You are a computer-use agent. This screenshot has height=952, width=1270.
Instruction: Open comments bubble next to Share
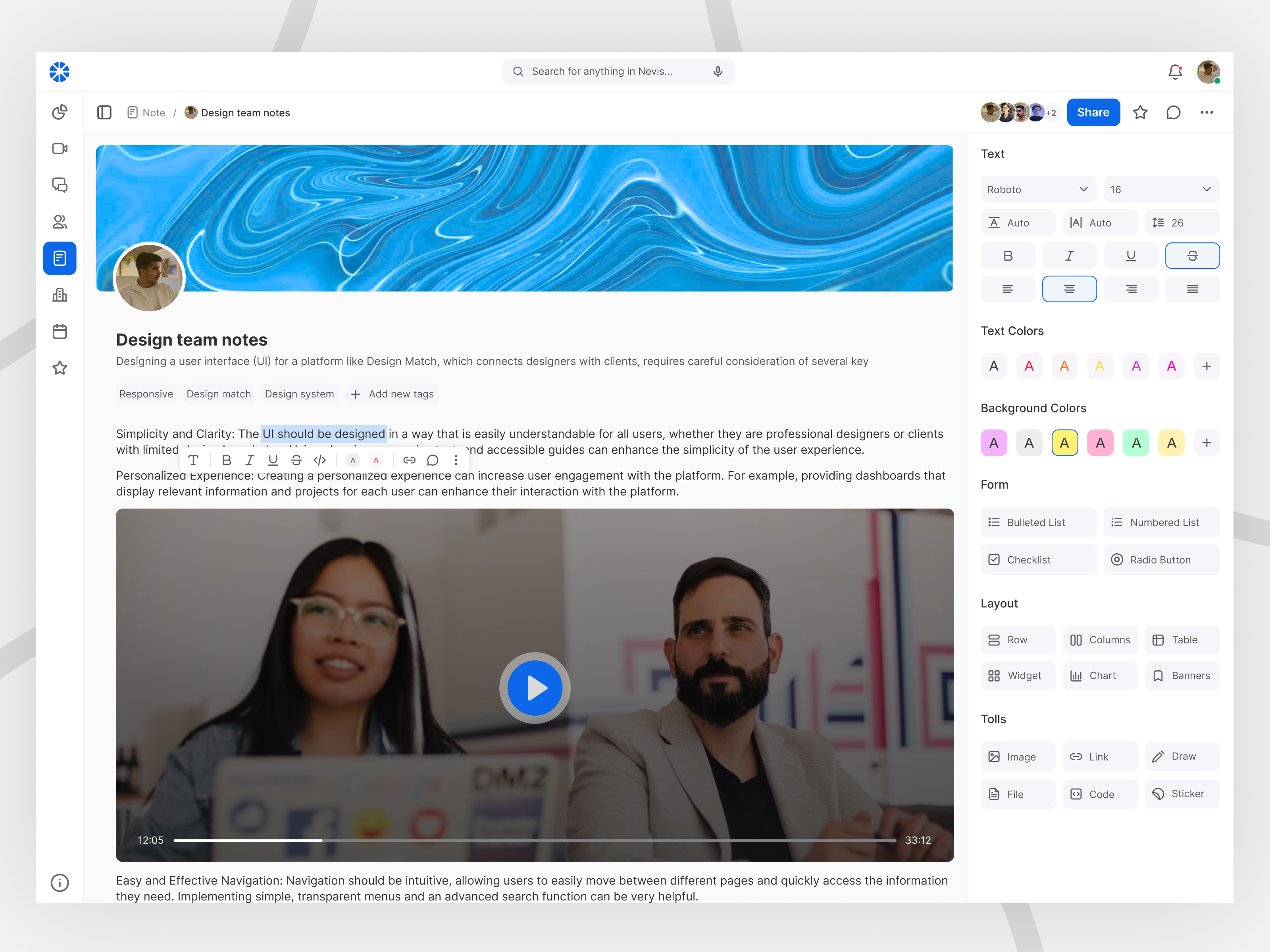tap(1173, 113)
